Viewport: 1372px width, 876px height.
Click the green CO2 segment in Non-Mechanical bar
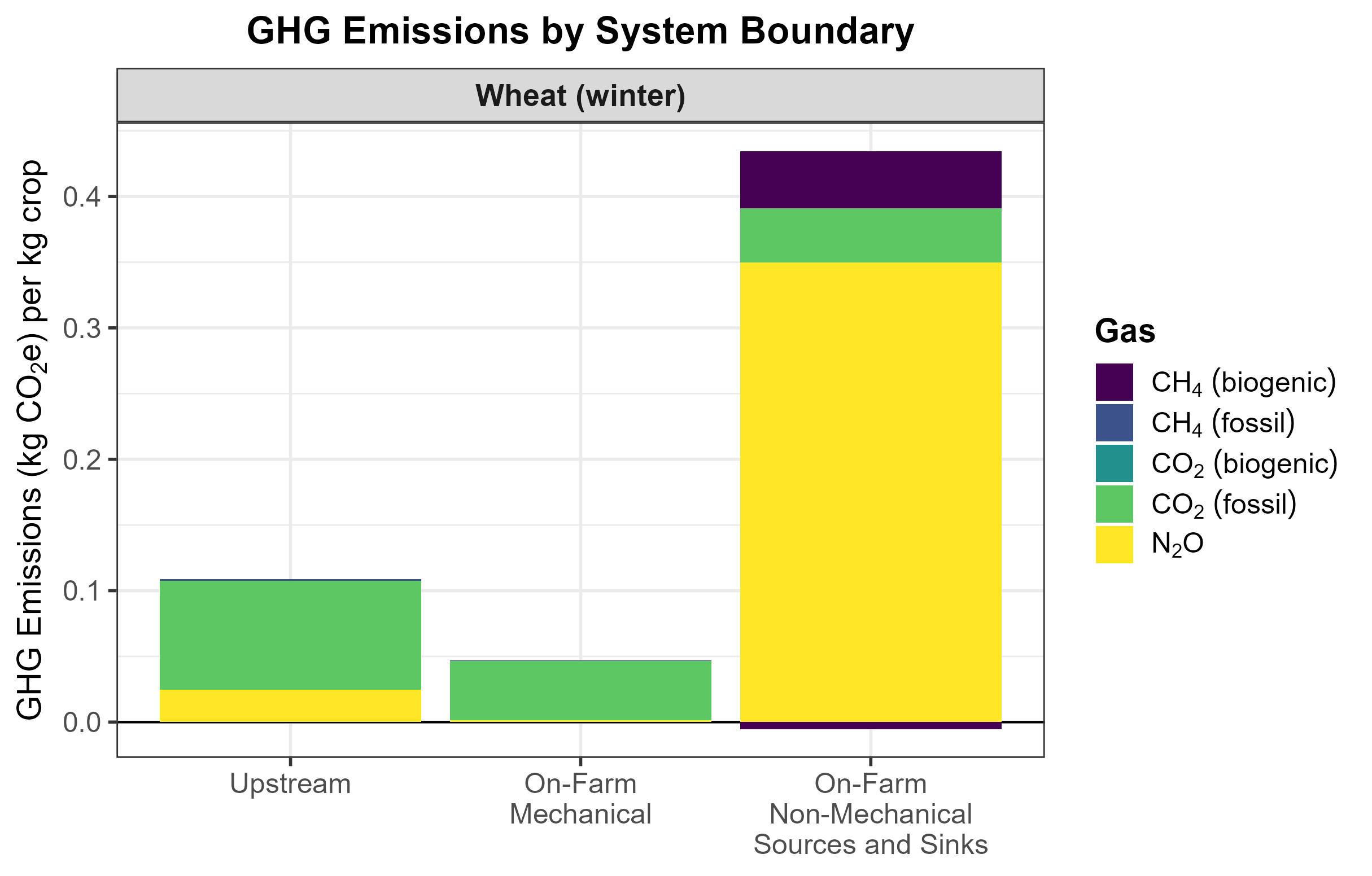pyautogui.click(x=870, y=235)
